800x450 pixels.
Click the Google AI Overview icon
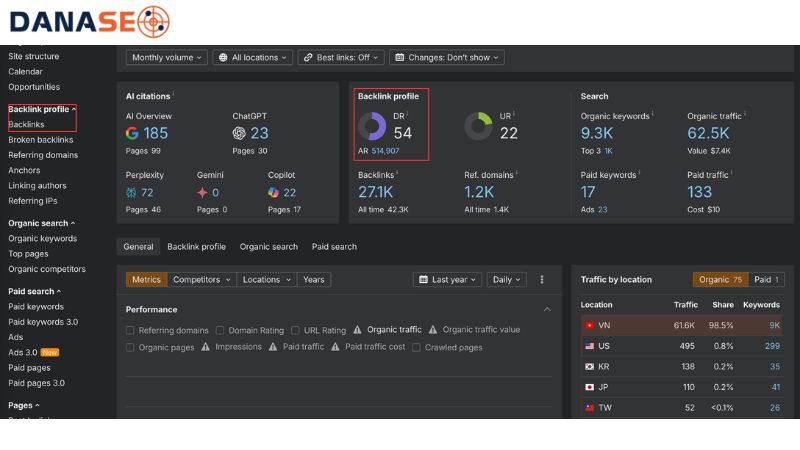point(132,133)
